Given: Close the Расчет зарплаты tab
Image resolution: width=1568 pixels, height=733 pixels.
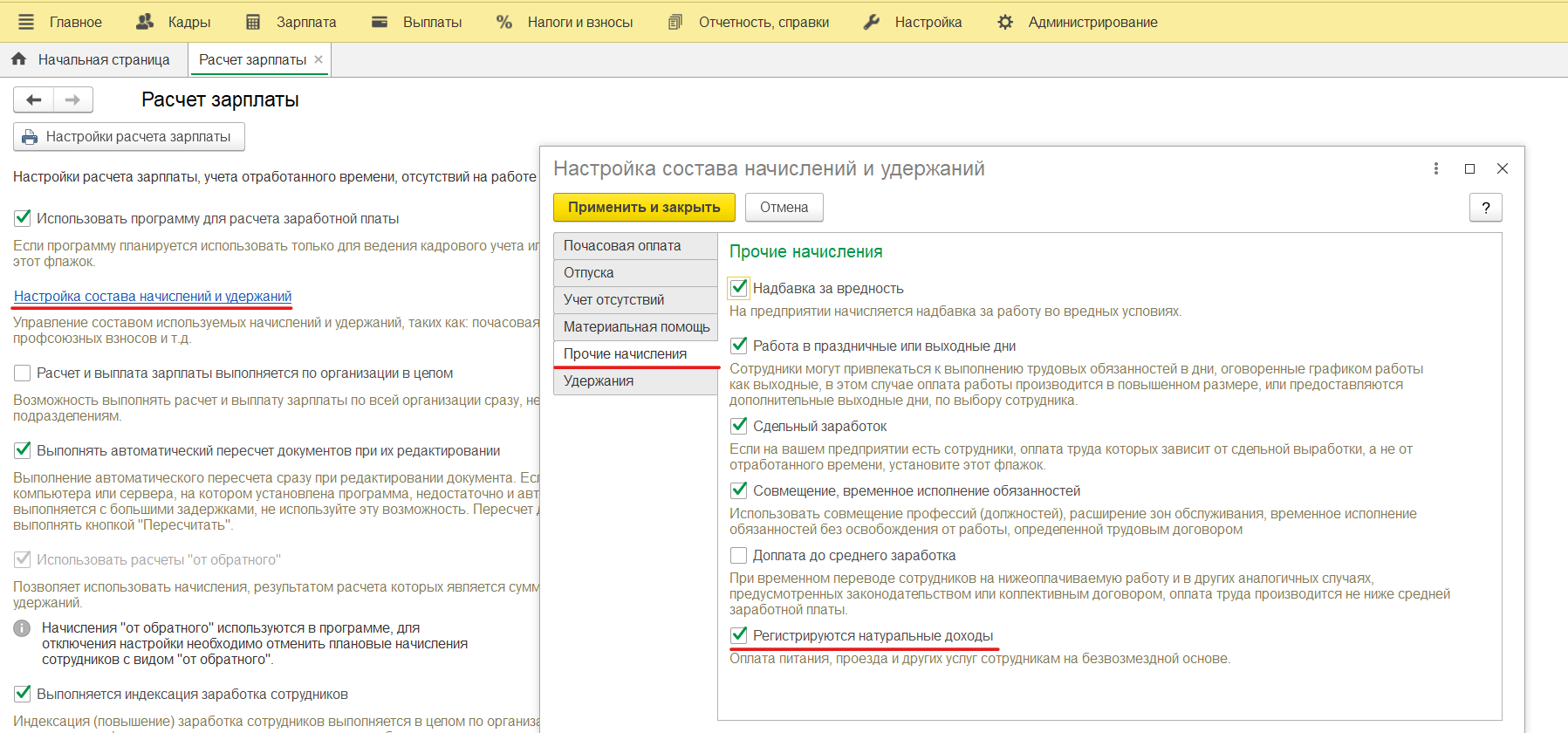Looking at the screenshot, I should 318,59.
